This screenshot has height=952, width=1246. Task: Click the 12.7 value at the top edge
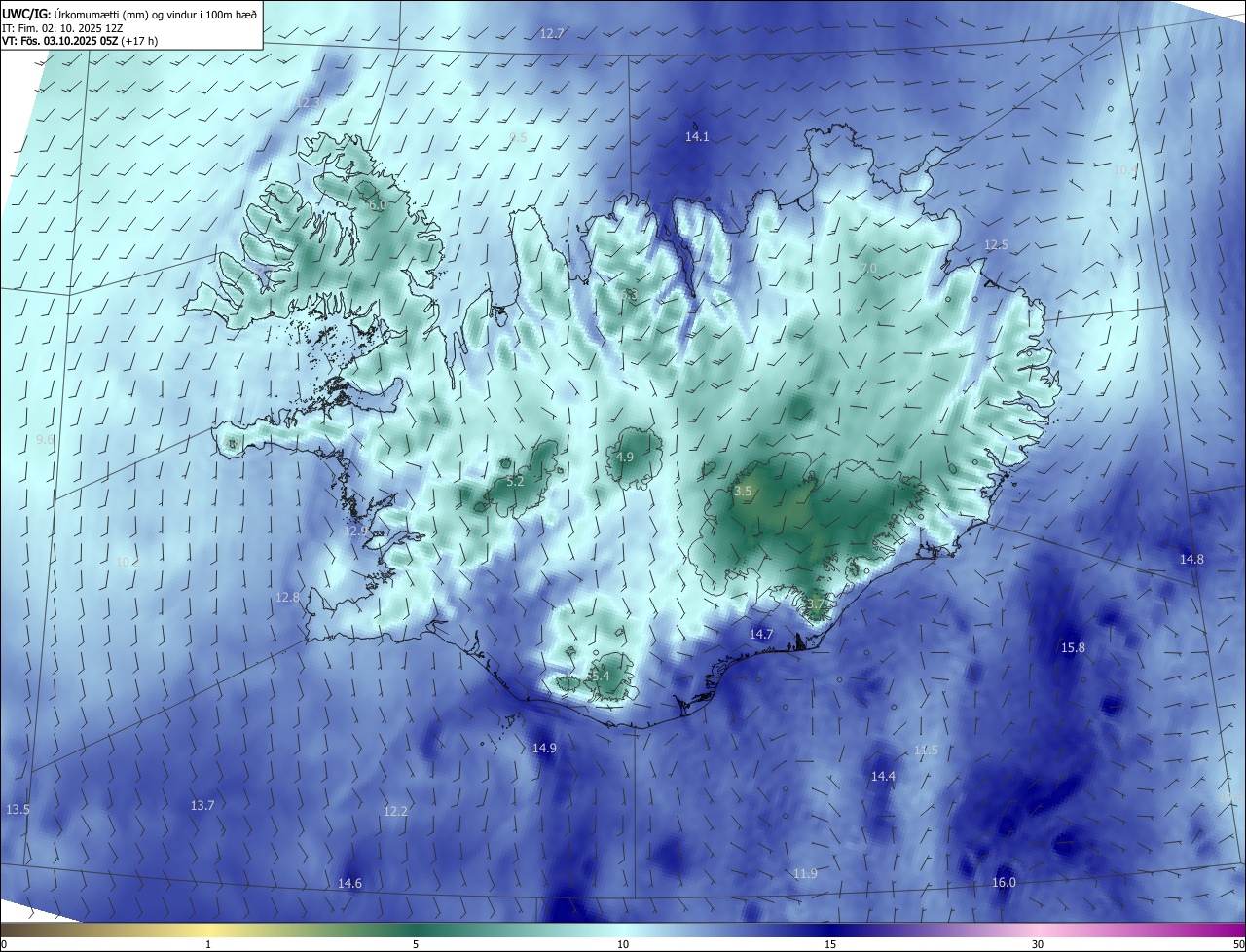(552, 33)
